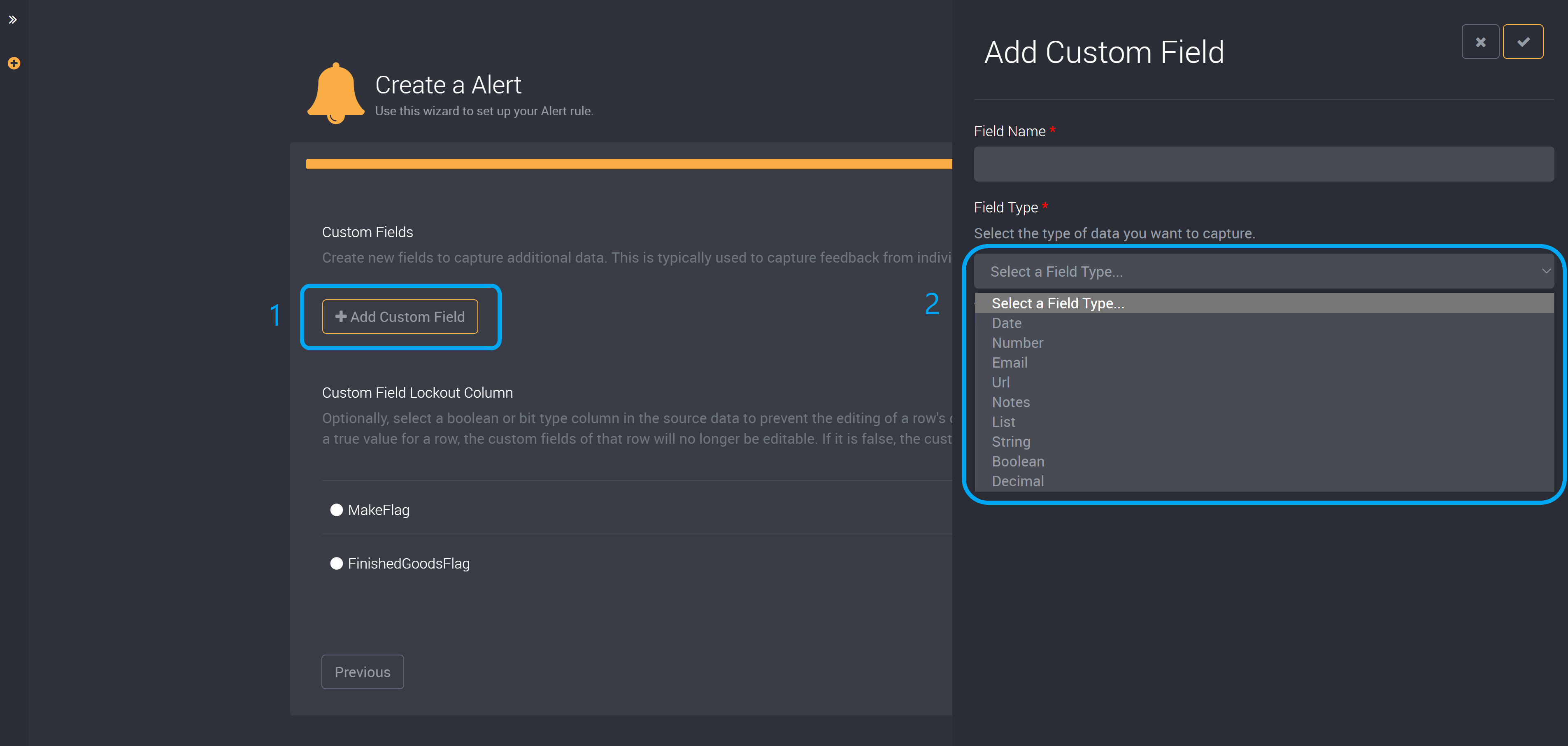This screenshot has height=746, width=1568.
Task: Click 'Use this wizard to set up' subtitle
Action: point(484,111)
